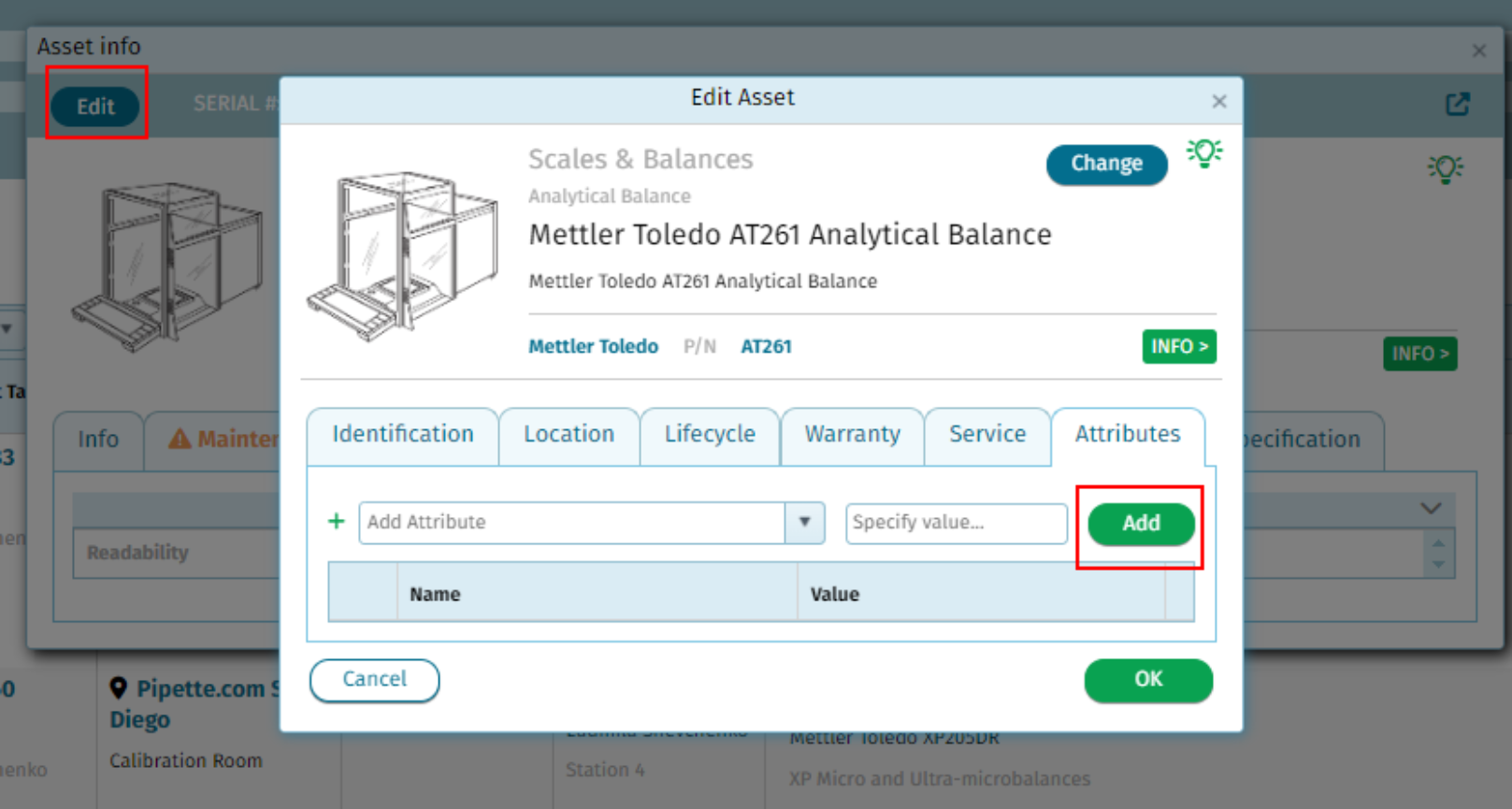The width and height of the screenshot is (1512, 809).
Task: Click the Edit button in Asset info
Action: (95, 107)
